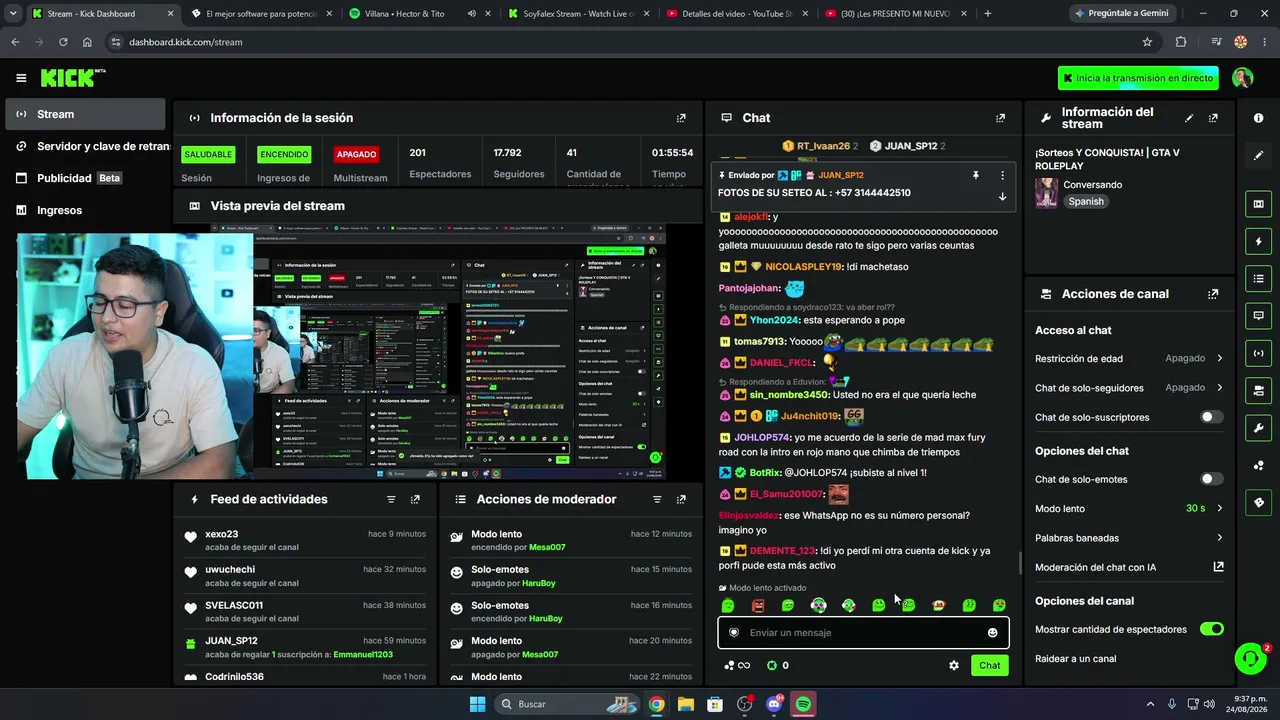Open the green support headset bubble
This screenshot has height=720, width=1280.
point(1250,658)
